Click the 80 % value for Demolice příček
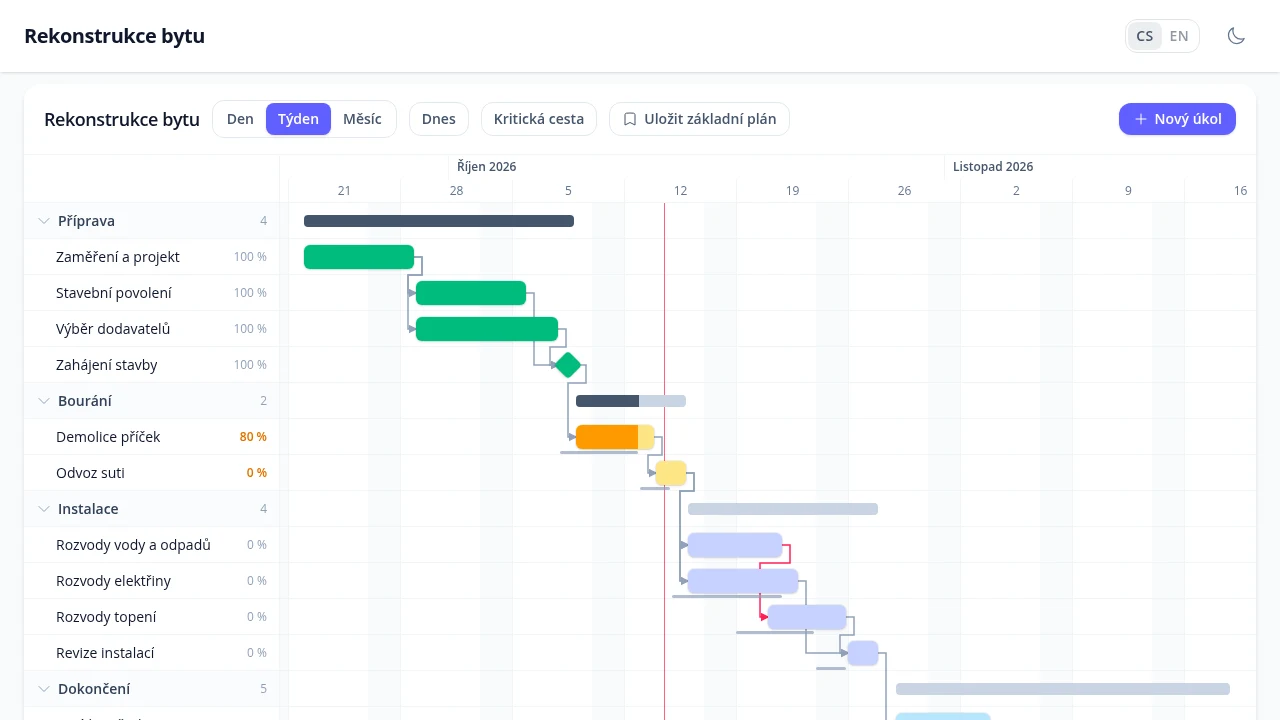This screenshot has width=1280, height=720. click(x=253, y=437)
